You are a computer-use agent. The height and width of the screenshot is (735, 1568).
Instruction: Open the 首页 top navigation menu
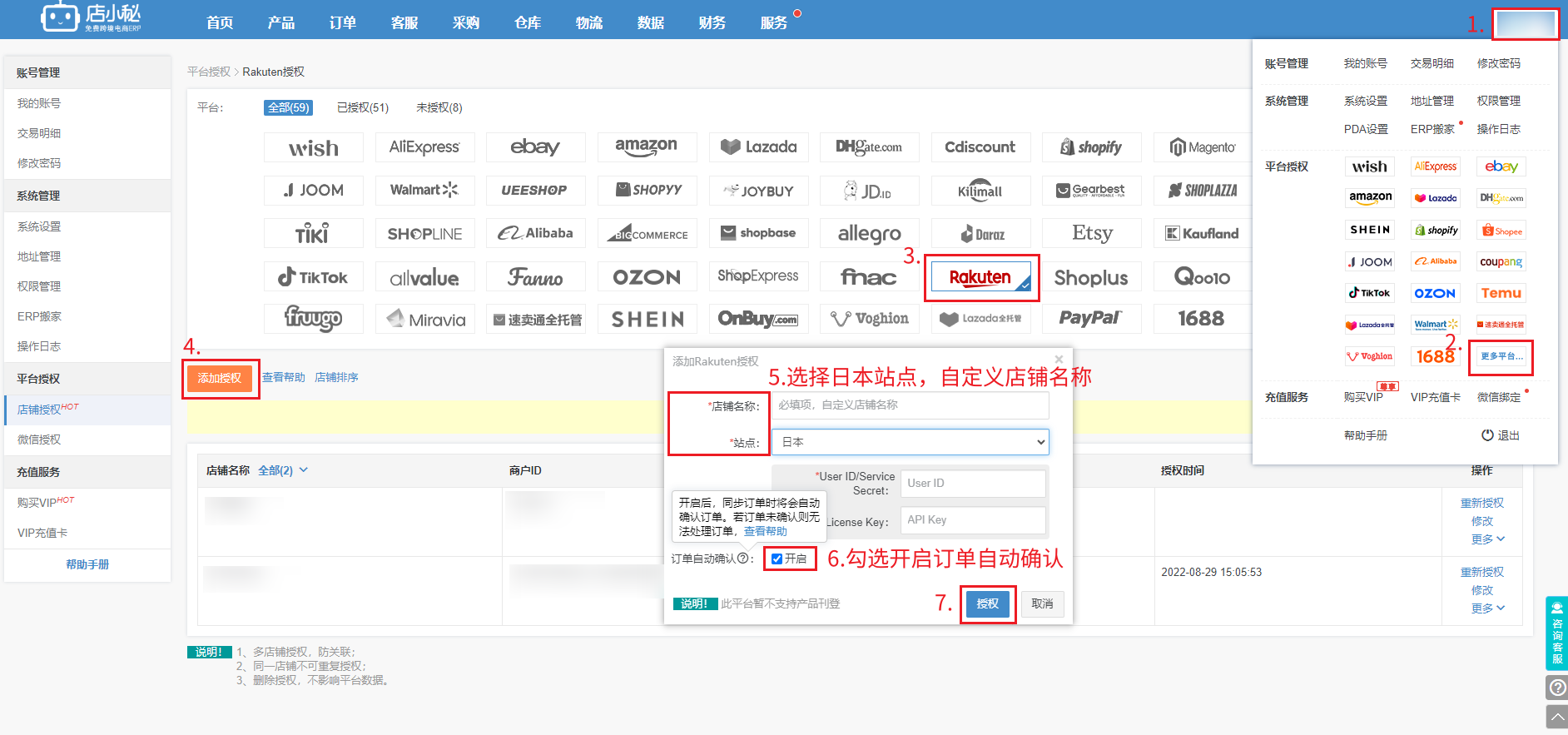[220, 23]
